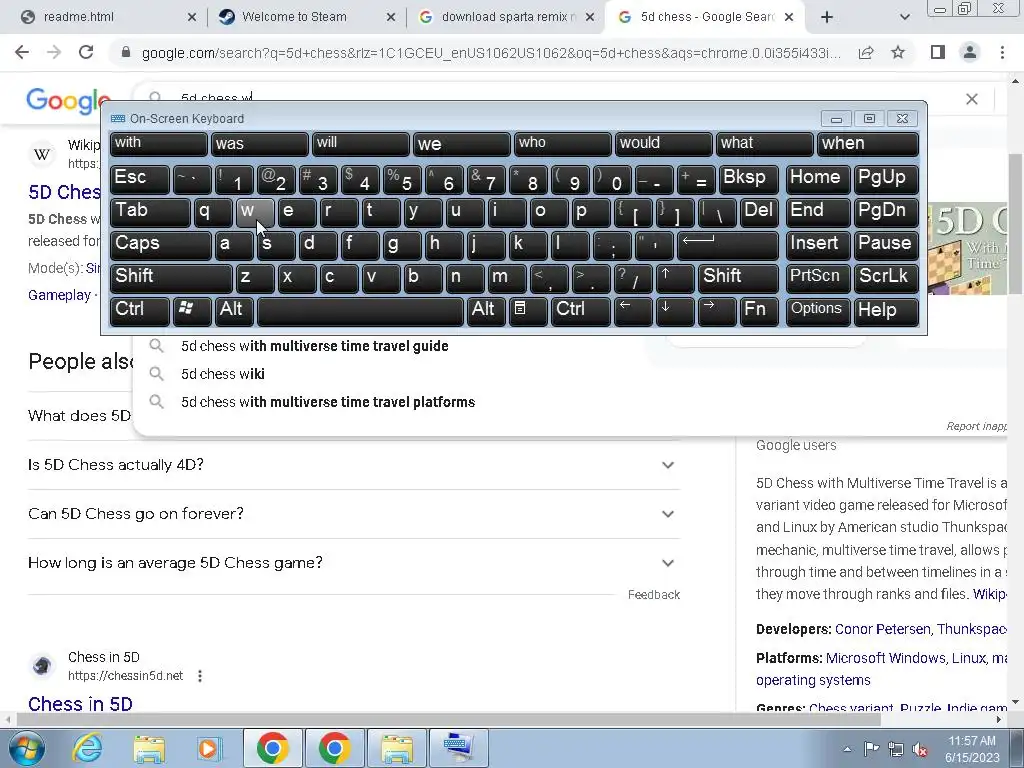This screenshot has height=768, width=1024.
Task: Click the horizontal scrollbar at page bottom
Action: [448, 719]
